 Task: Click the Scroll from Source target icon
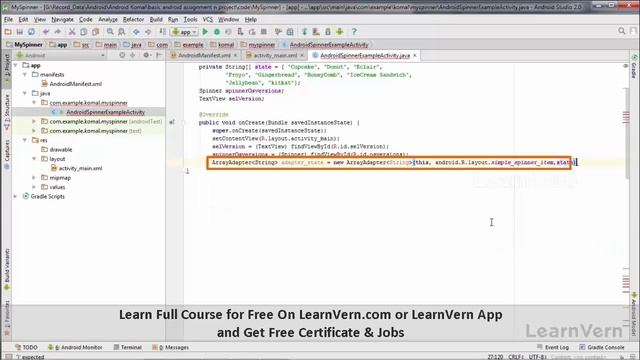(122, 55)
